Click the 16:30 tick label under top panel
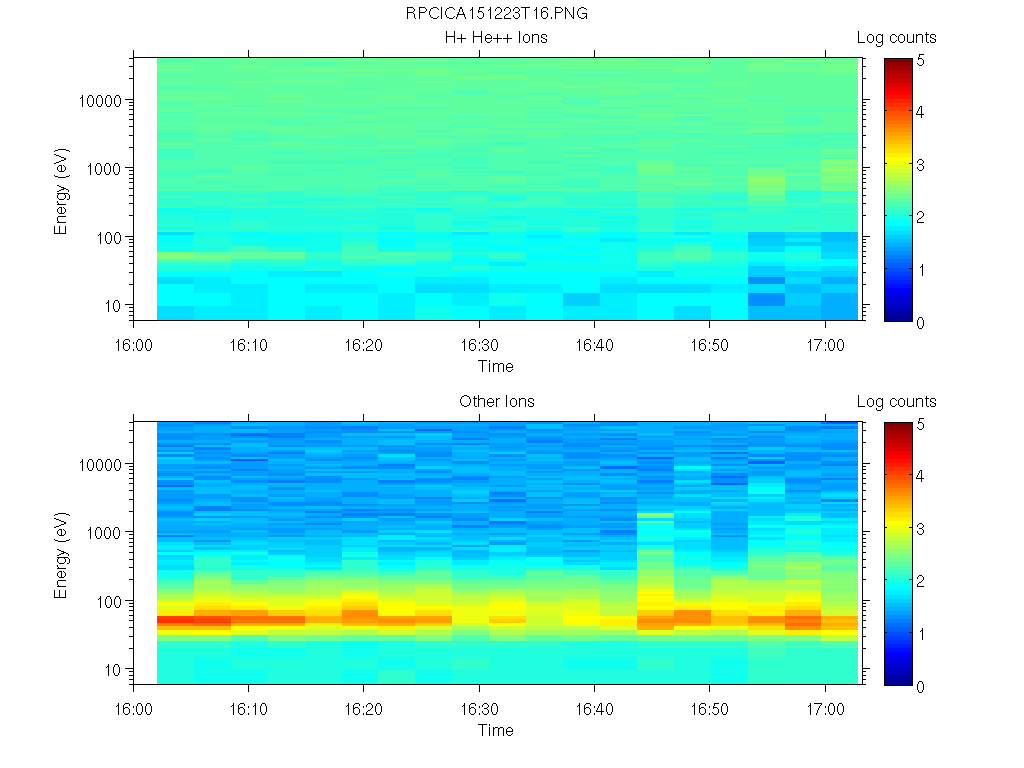This screenshot has width=1024, height=768. click(479, 345)
